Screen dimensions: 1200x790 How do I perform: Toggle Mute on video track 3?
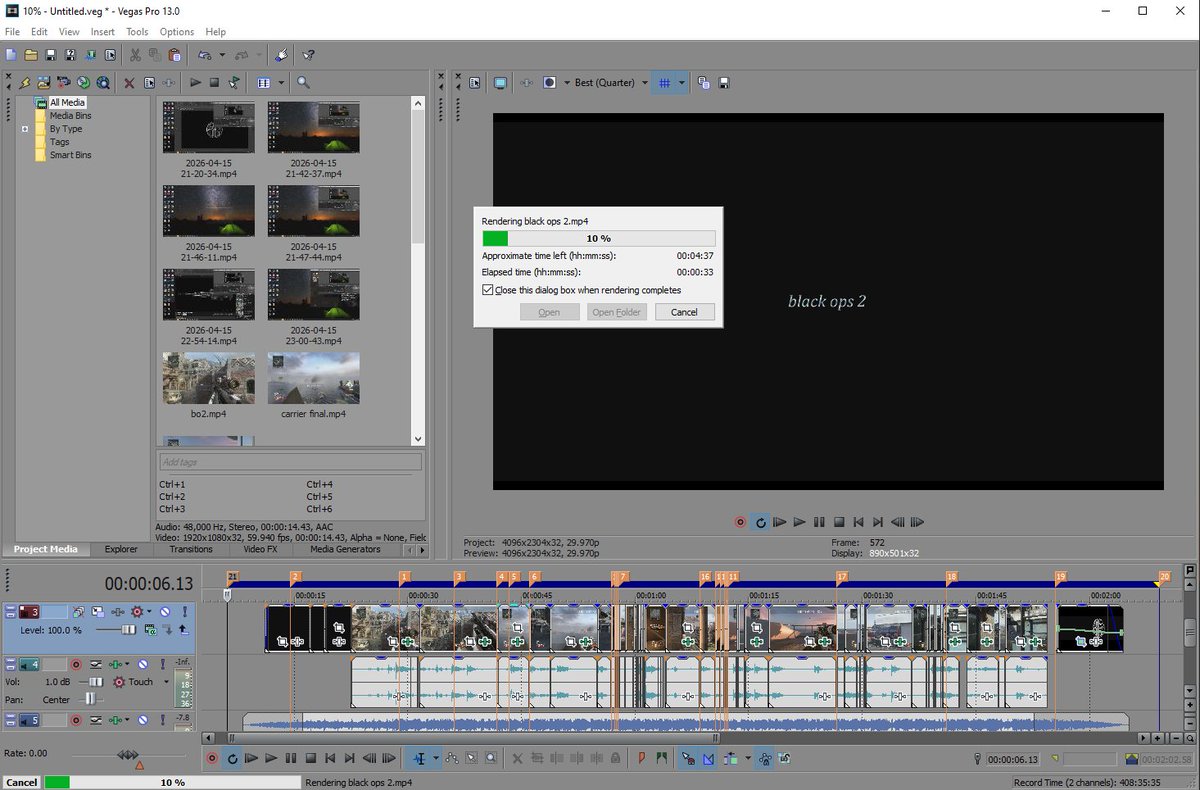(165, 612)
